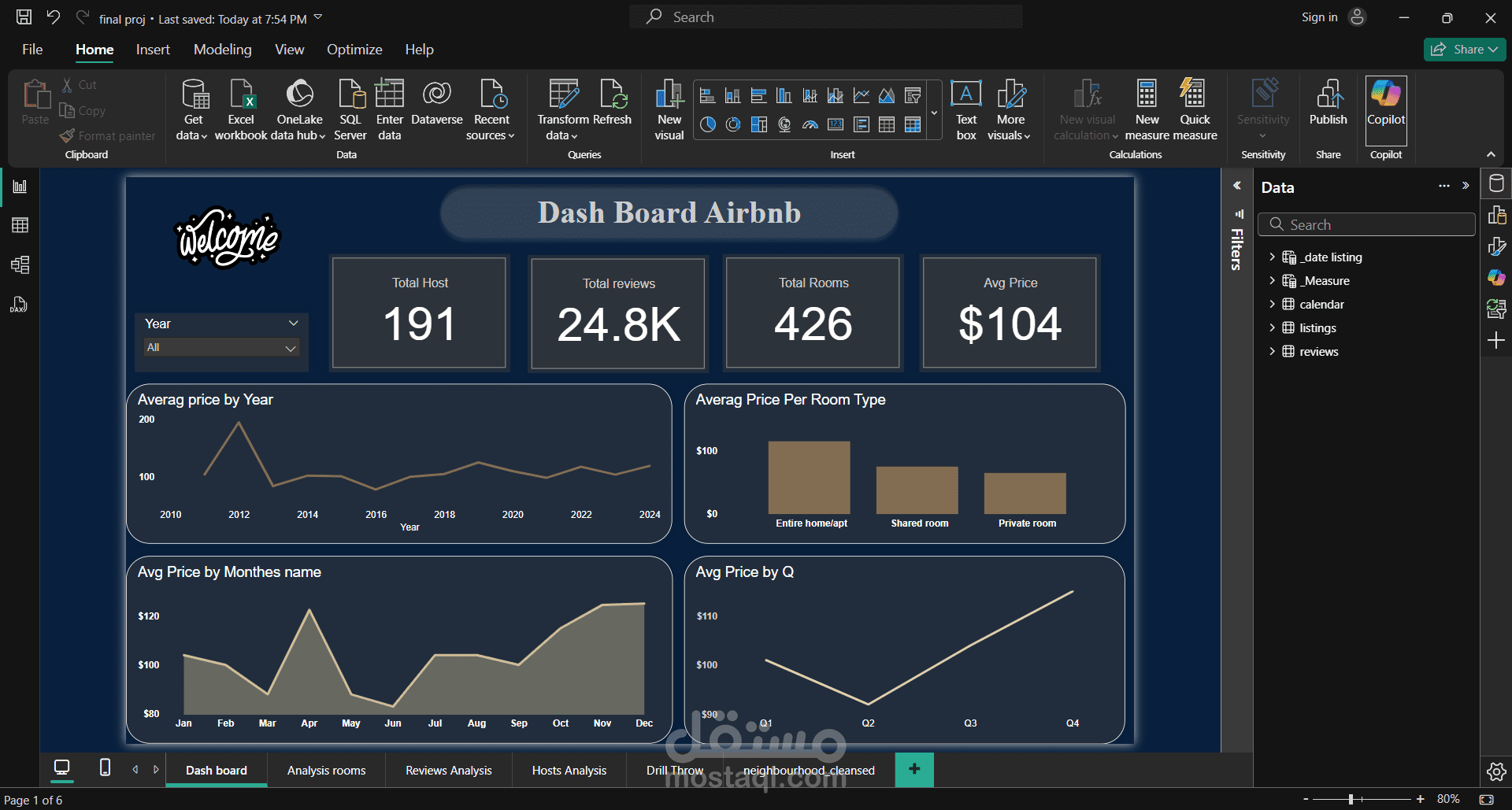Insert a matrix visual
The image size is (1512, 810).
pos(913,124)
